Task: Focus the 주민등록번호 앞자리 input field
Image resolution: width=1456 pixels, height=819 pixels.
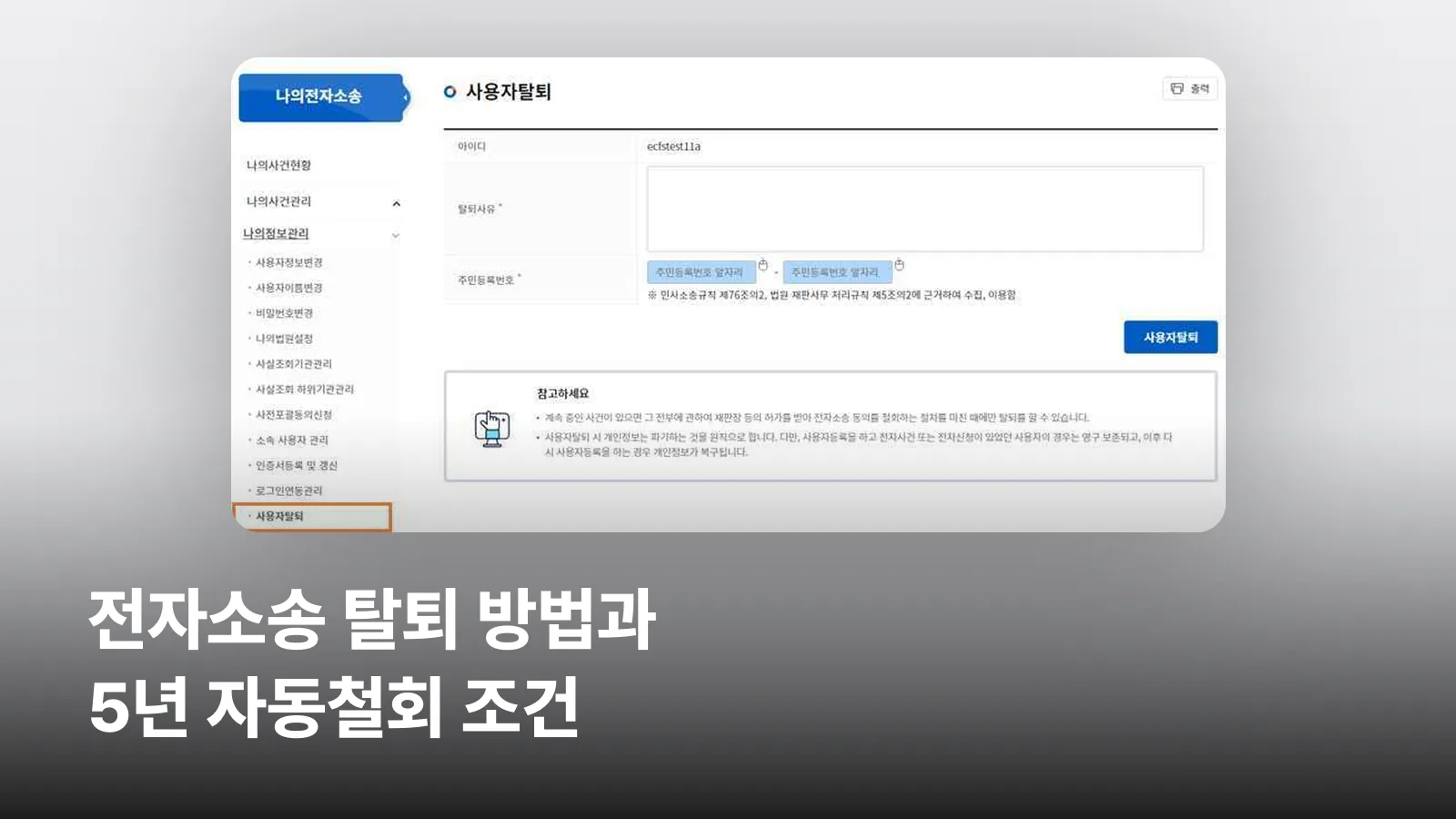Action: pos(702,272)
